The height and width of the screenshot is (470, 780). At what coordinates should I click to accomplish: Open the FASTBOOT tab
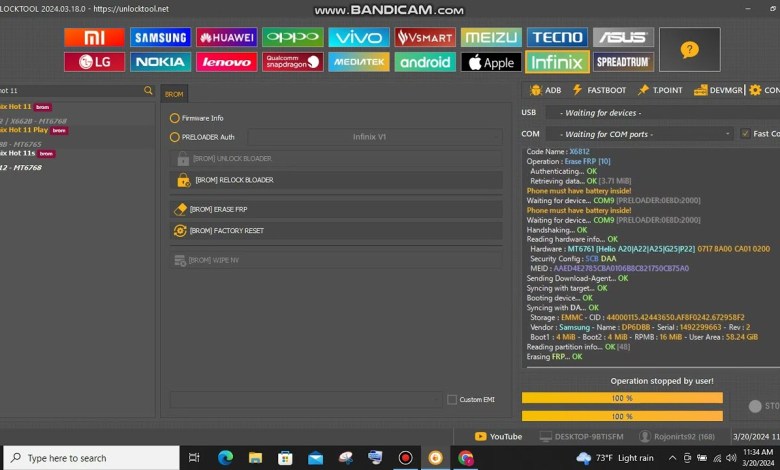point(599,90)
